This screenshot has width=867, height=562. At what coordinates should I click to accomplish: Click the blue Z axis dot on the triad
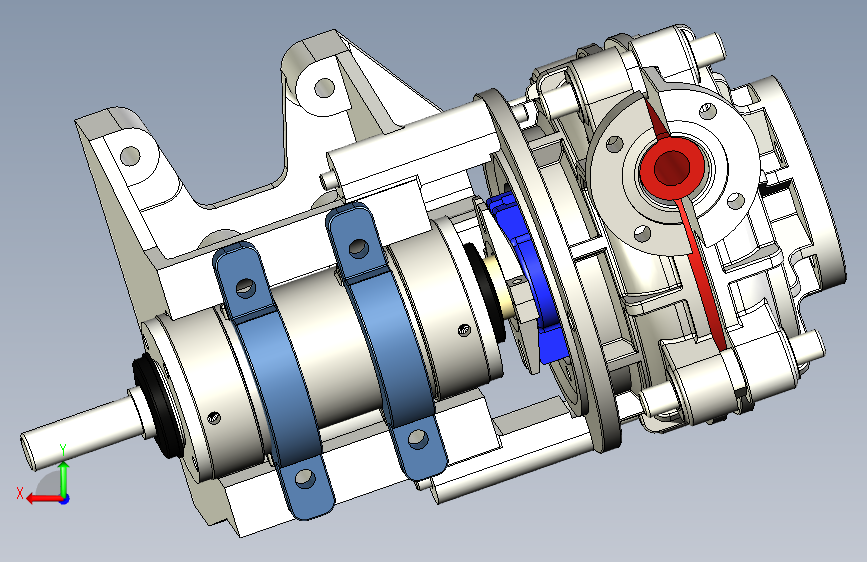(x=65, y=499)
